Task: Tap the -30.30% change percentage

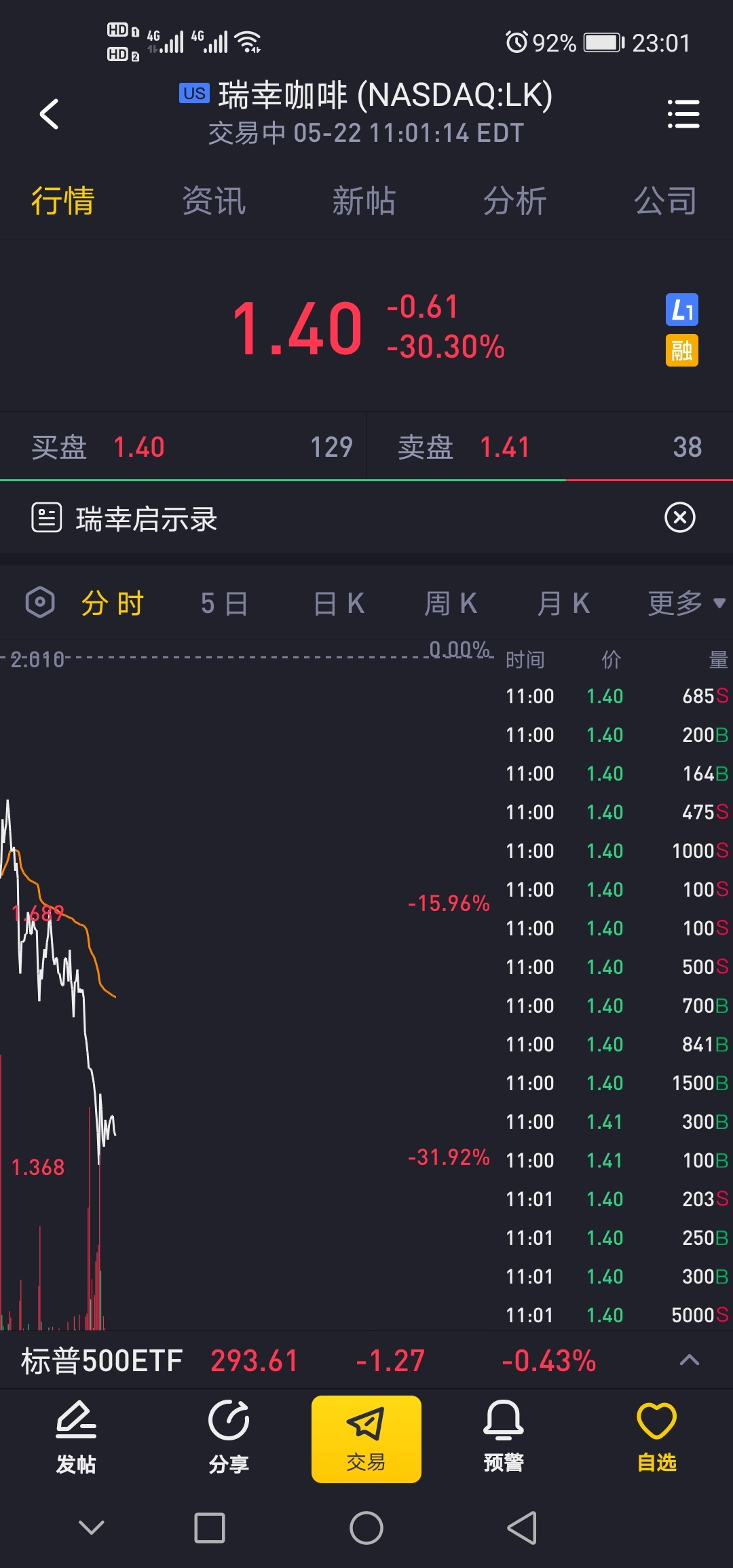Action: tap(445, 346)
